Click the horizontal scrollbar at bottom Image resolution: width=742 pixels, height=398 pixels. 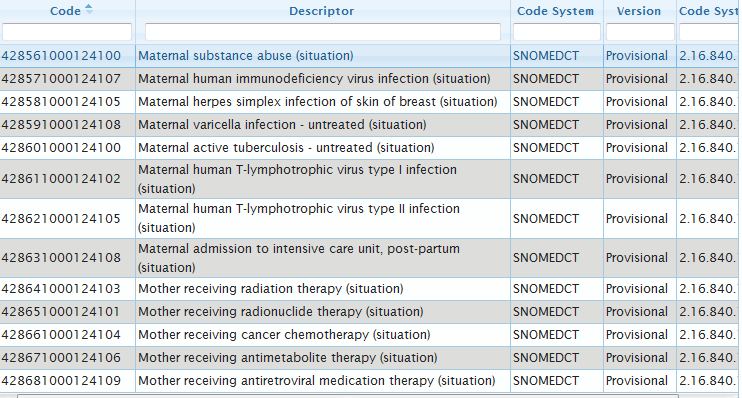click(348, 396)
